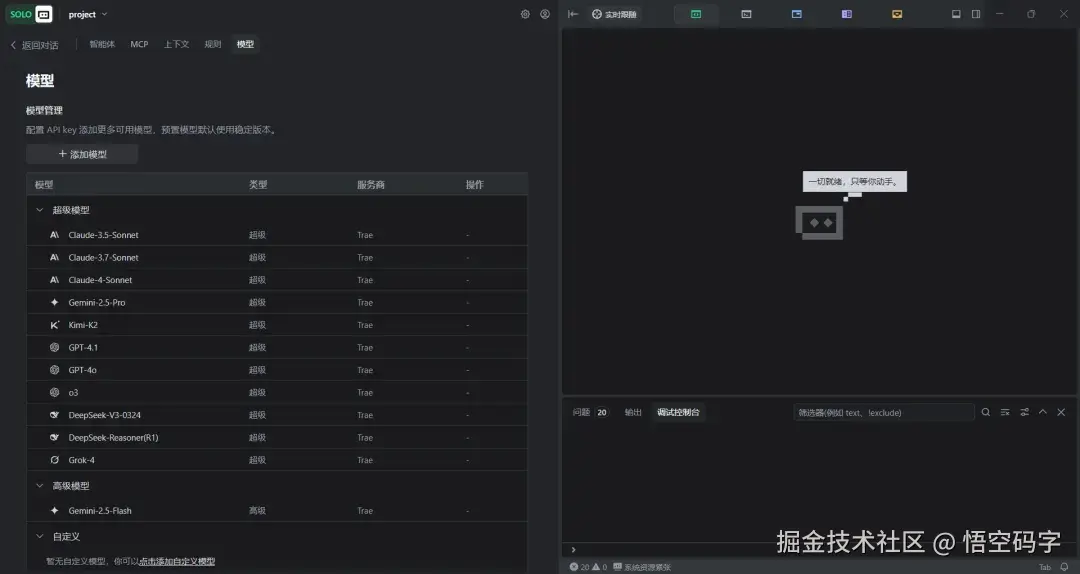Open the settings gear in the header
The width and height of the screenshot is (1080, 574).
(525, 14)
